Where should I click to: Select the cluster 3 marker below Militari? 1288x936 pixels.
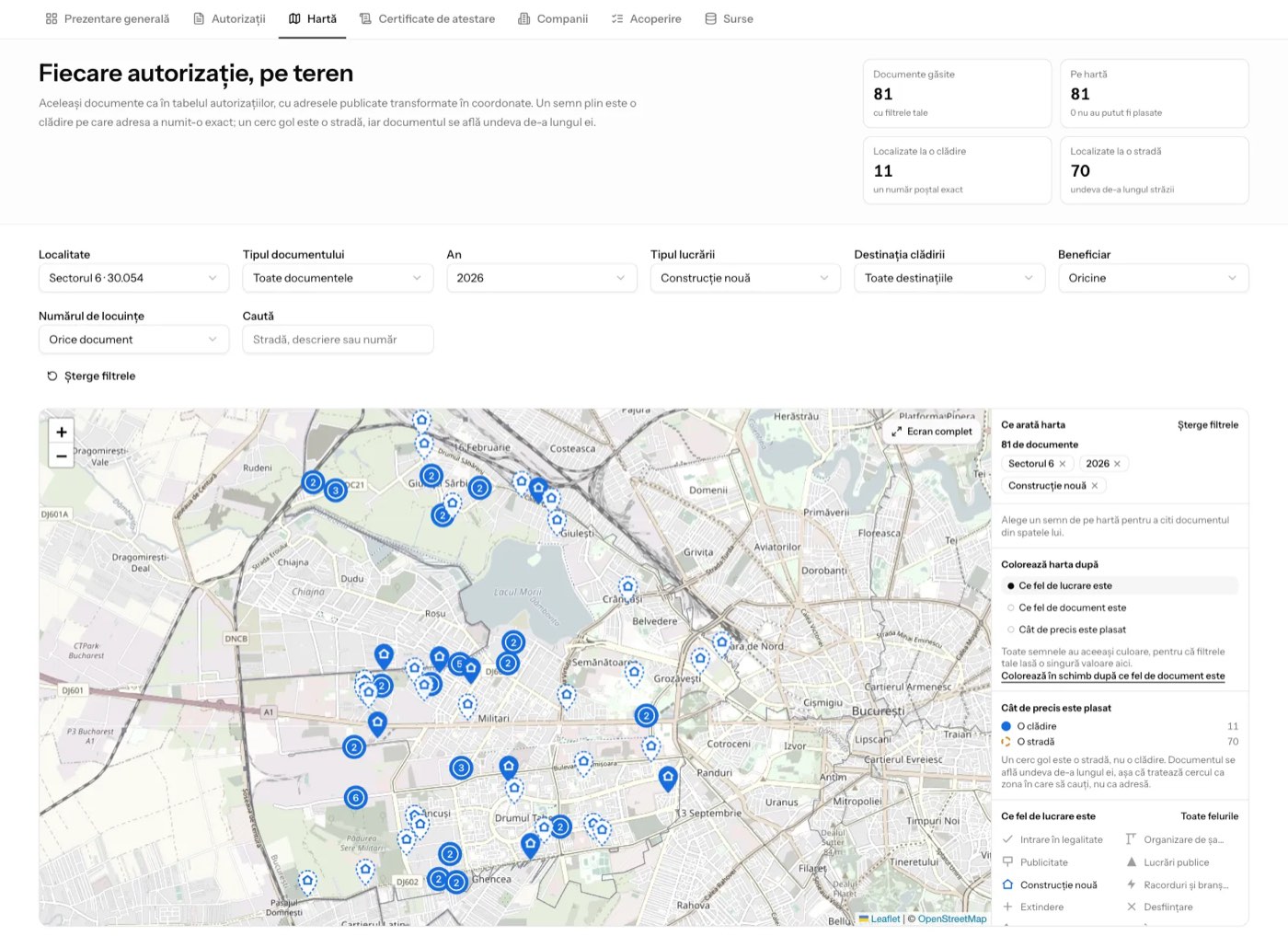pos(461,768)
